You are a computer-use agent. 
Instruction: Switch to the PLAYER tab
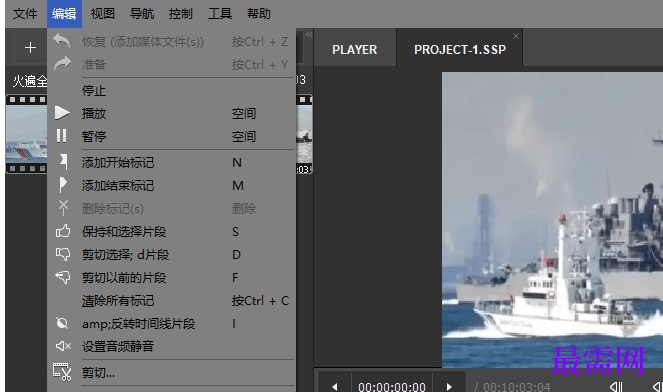354,49
